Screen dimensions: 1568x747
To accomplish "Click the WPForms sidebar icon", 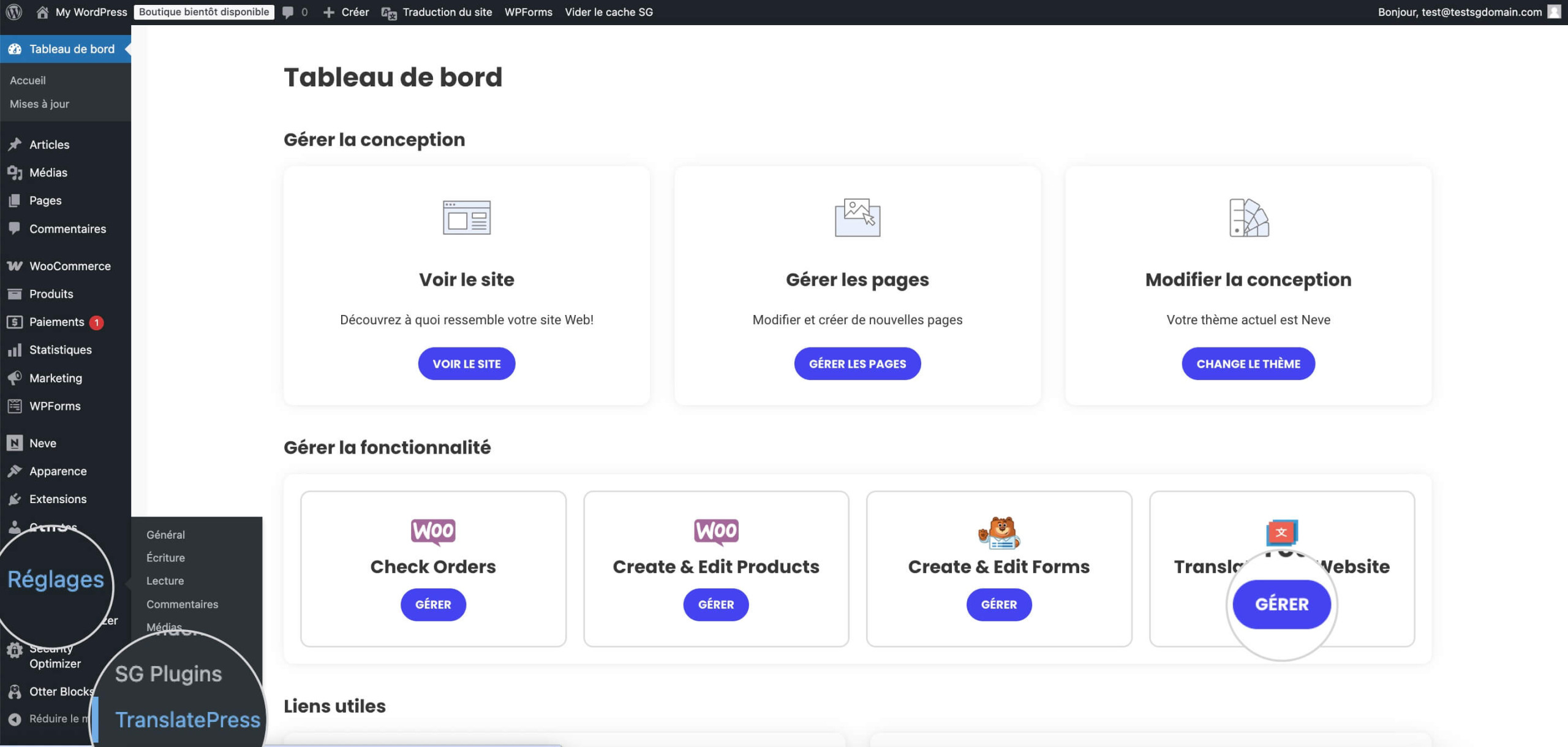I will (15, 406).
